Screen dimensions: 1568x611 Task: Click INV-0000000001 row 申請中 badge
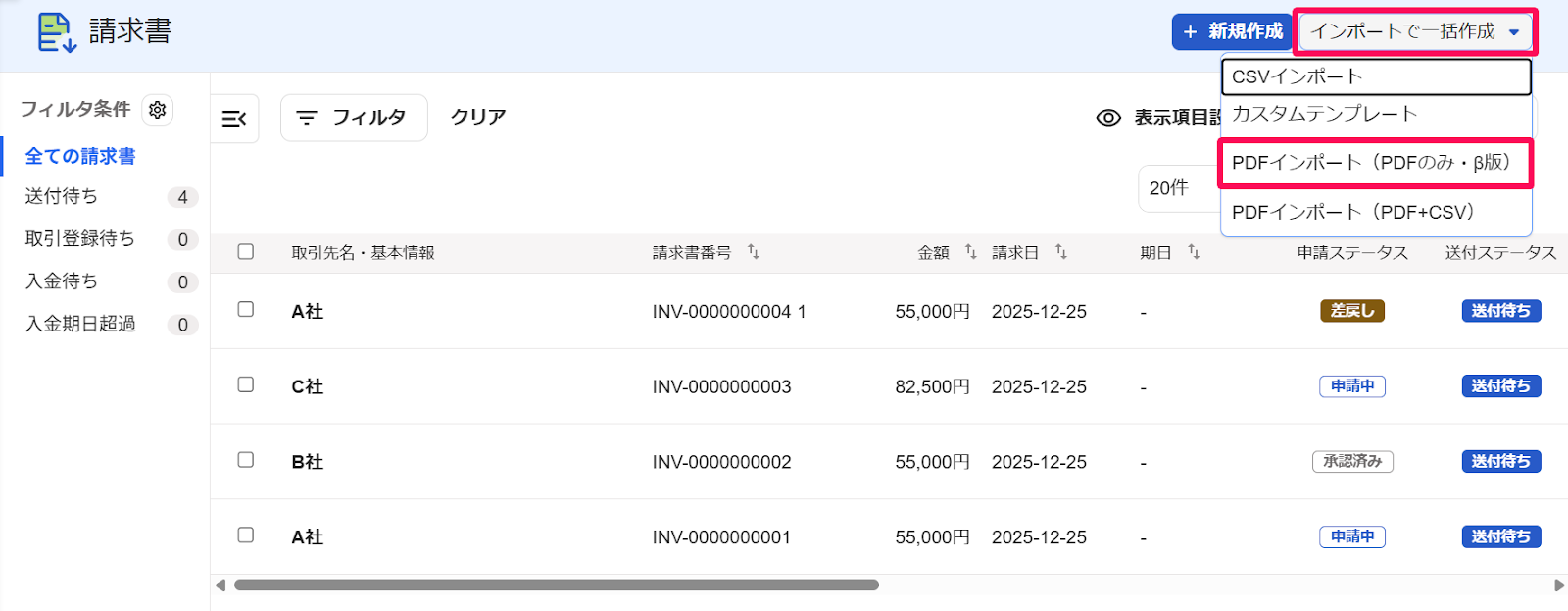[1352, 536]
